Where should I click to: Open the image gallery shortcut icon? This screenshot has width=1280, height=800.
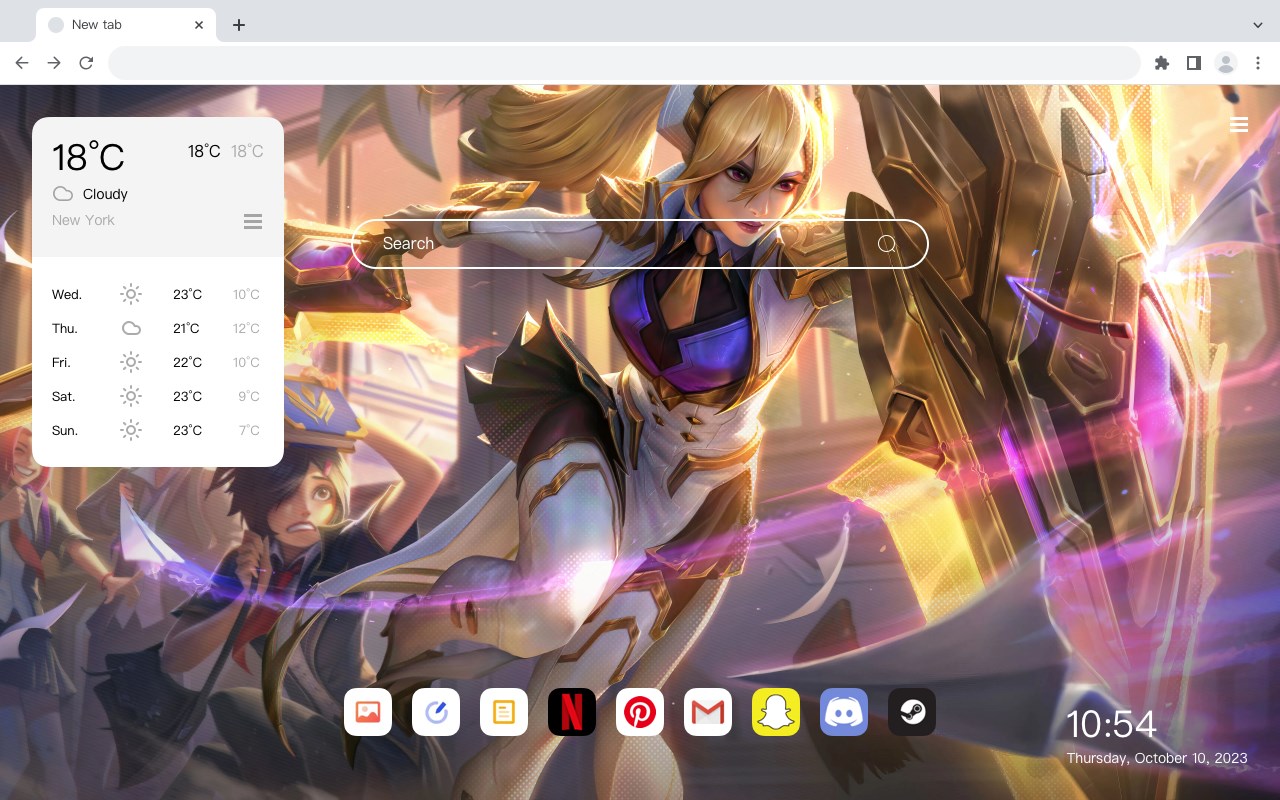pyautogui.click(x=368, y=712)
